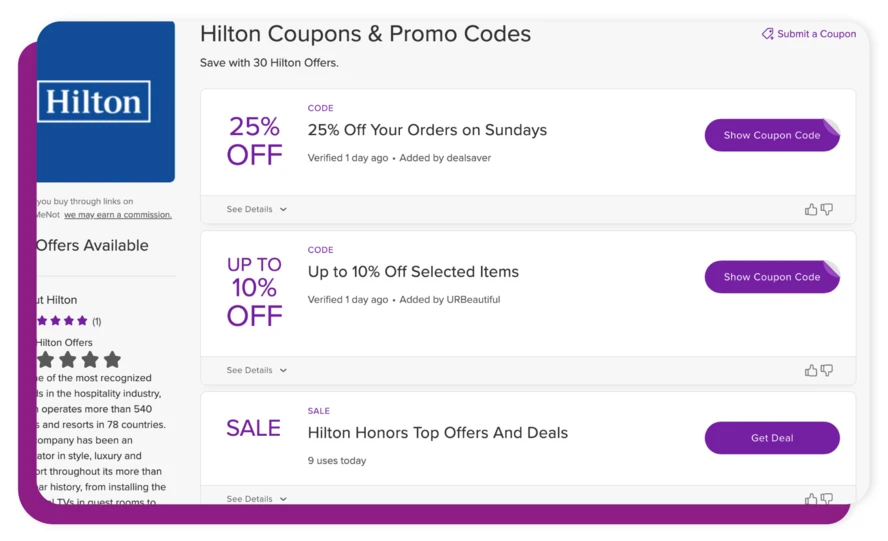Open 25% Off Your Orders on Sundays title
This screenshot has width=888, height=541.
(427, 130)
